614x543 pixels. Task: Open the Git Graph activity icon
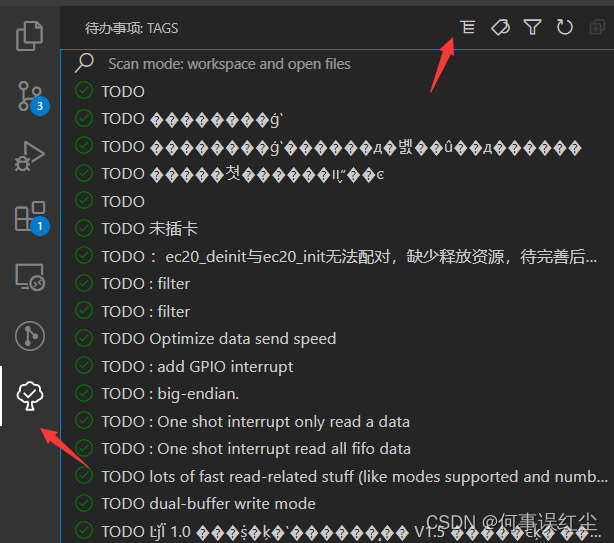(x=30, y=336)
